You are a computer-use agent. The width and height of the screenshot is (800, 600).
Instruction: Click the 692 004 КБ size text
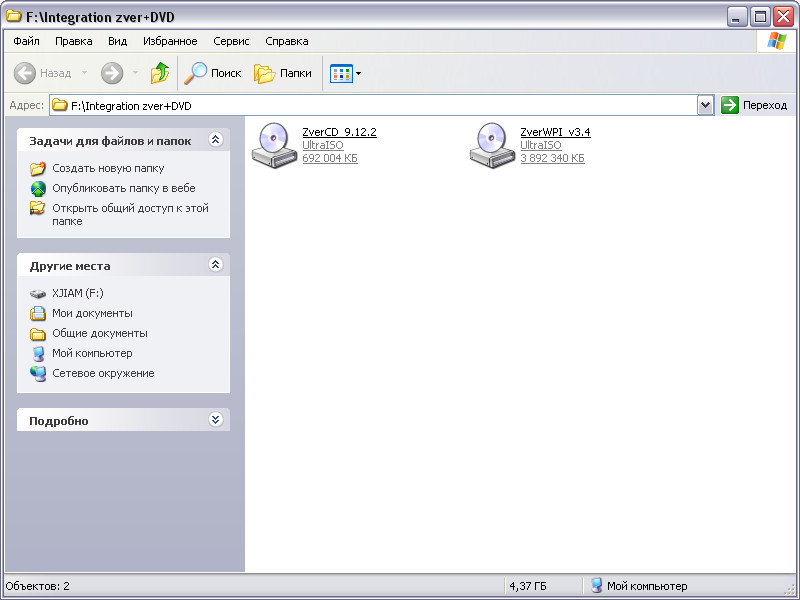point(330,158)
